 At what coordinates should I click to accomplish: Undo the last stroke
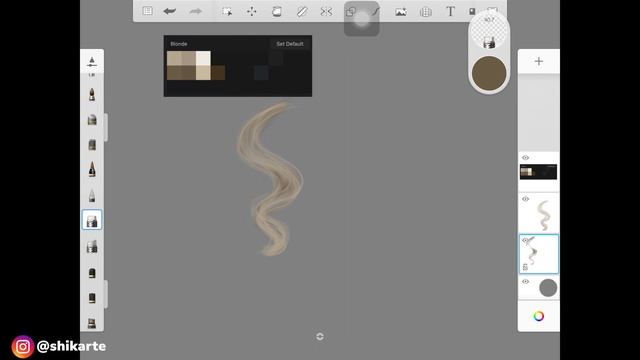pos(170,11)
